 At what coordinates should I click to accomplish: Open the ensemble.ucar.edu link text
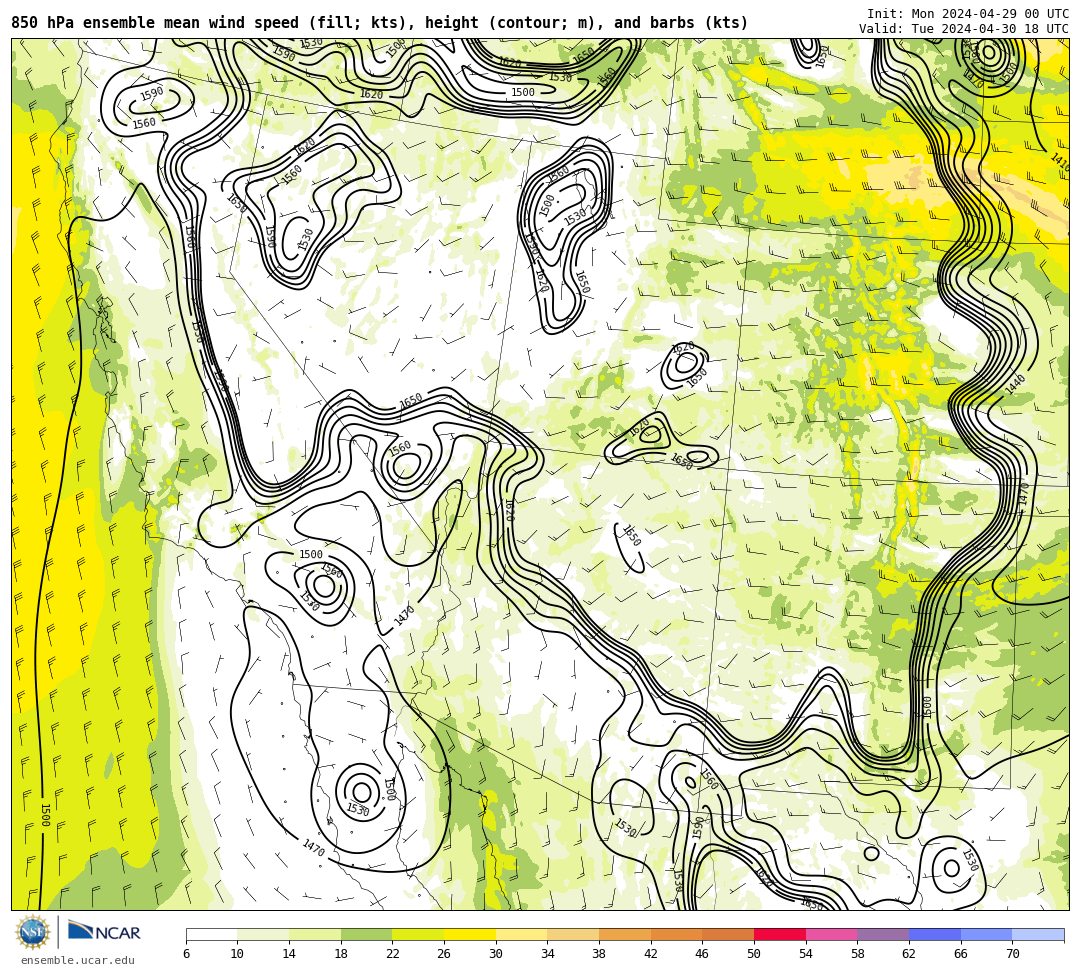78,960
